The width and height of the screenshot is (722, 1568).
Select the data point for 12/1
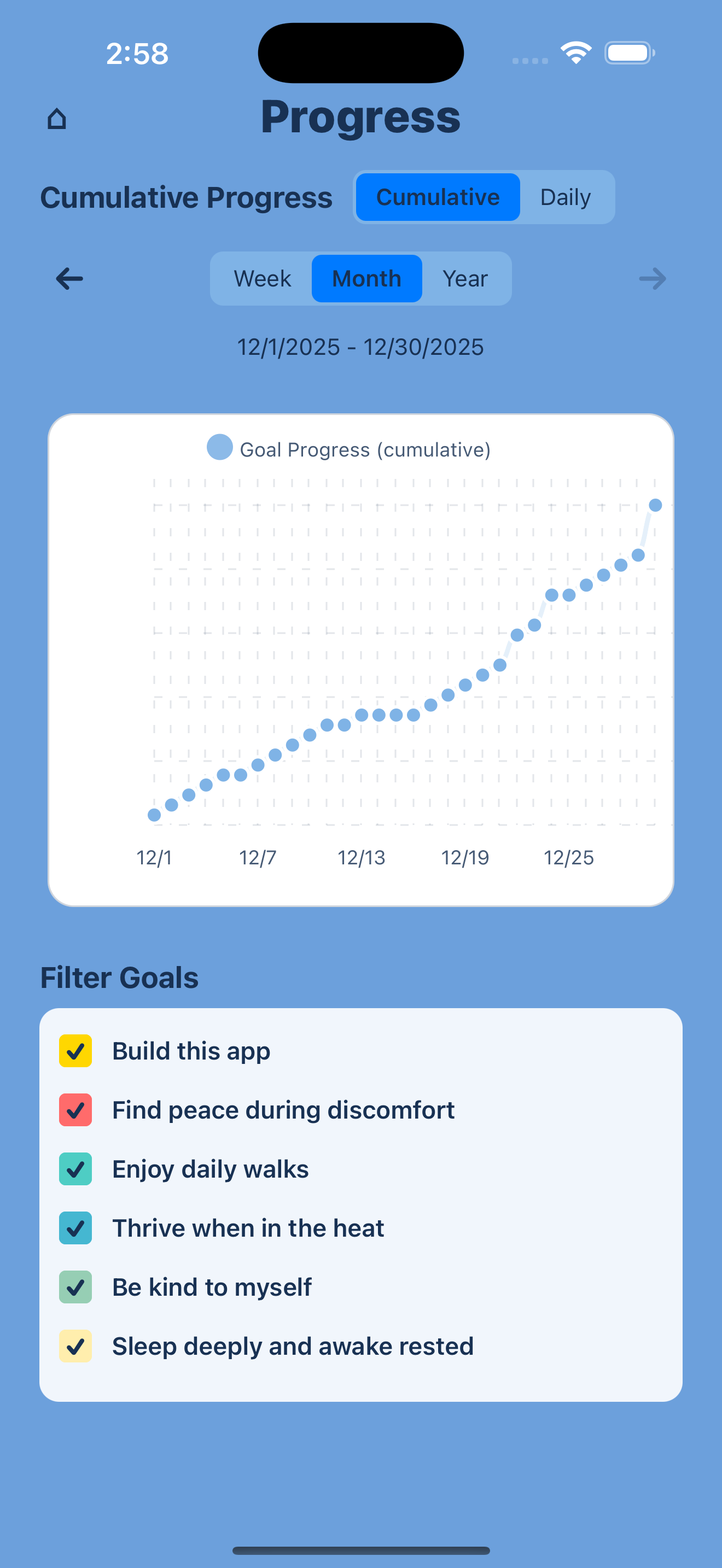pyautogui.click(x=155, y=815)
